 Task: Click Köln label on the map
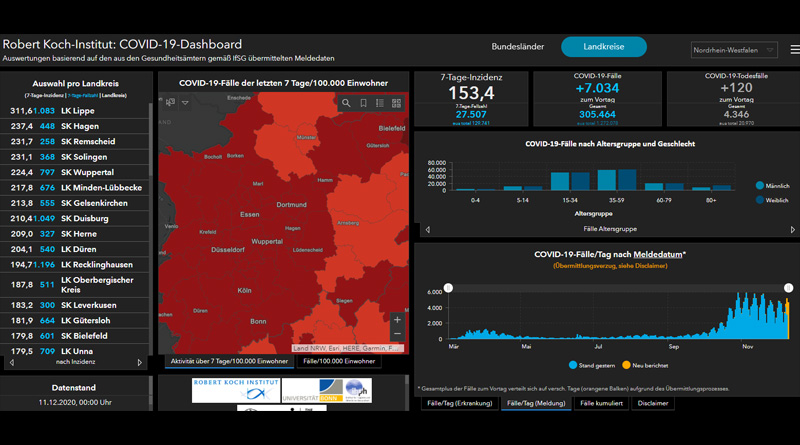click(x=244, y=290)
